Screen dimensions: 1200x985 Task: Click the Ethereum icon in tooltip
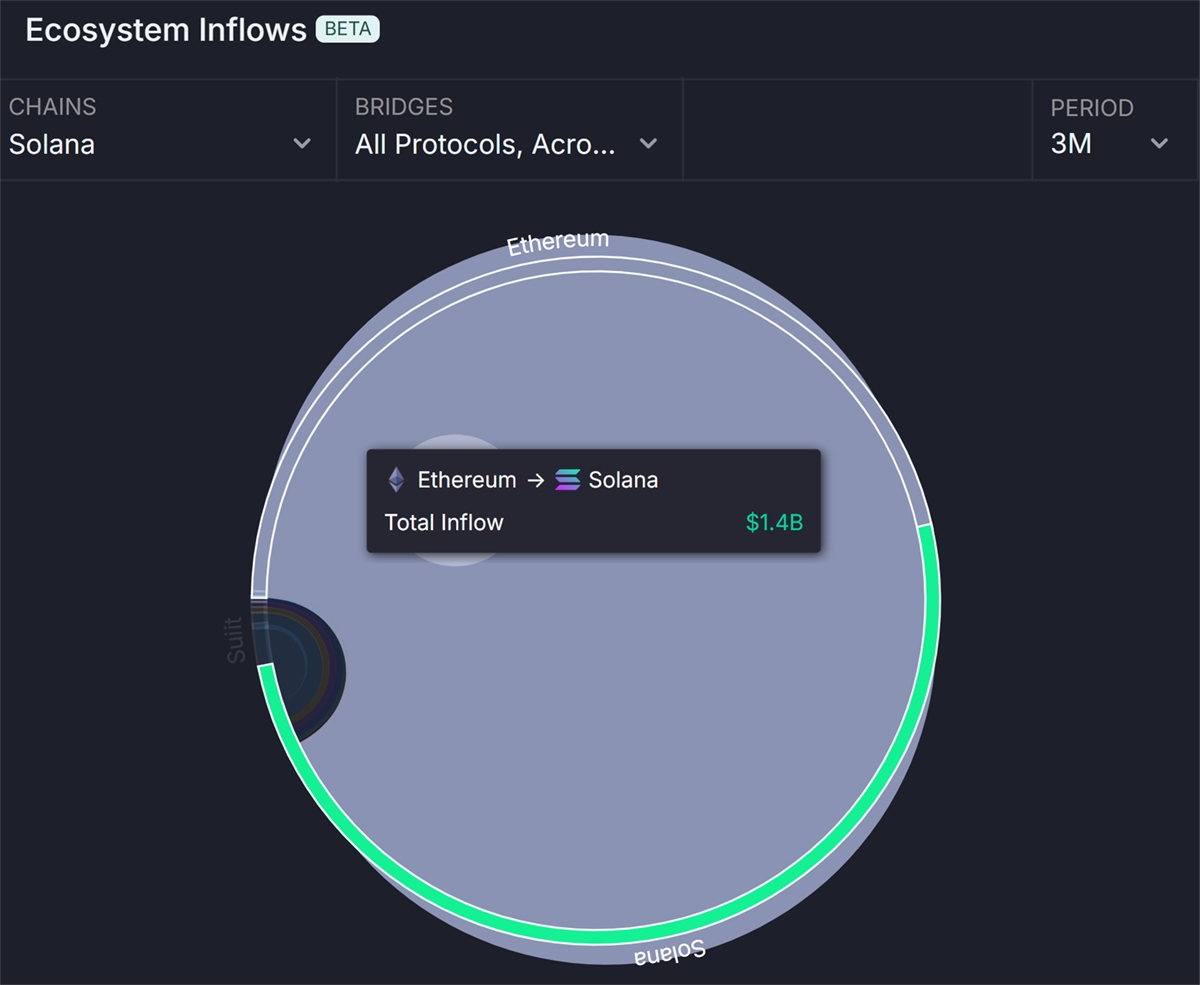(397, 480)
